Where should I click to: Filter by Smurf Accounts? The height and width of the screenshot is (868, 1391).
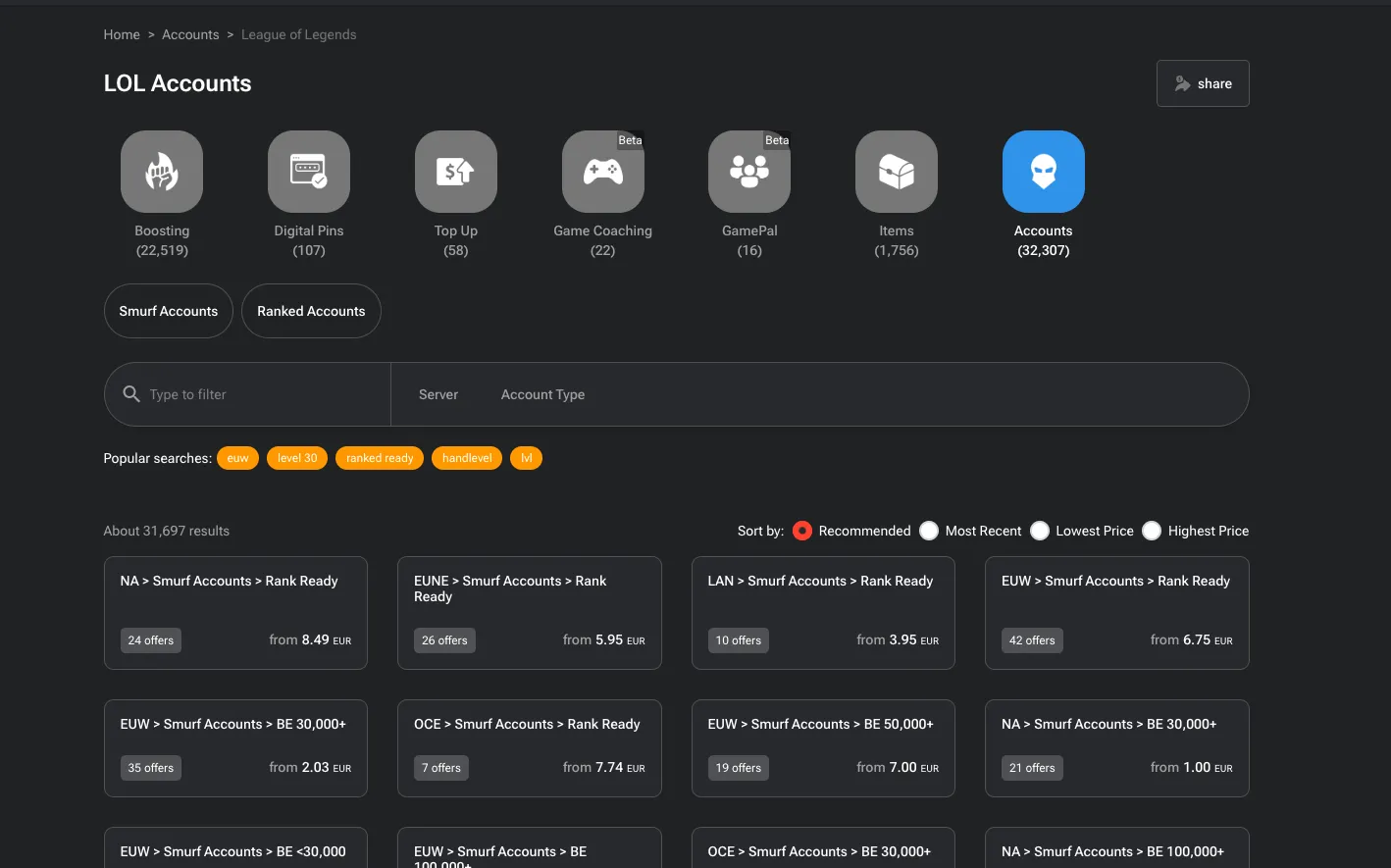tap(169, 311)
